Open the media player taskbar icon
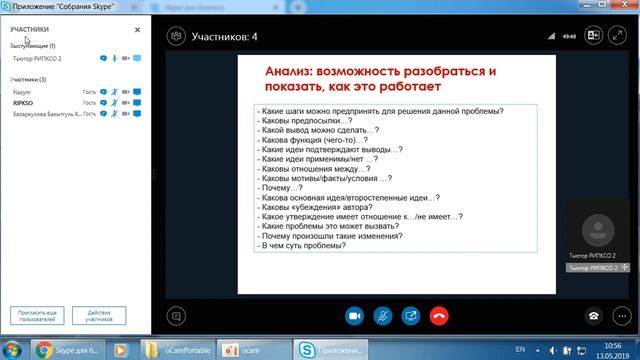Screen dimensions: 640x360 (120, 350)
